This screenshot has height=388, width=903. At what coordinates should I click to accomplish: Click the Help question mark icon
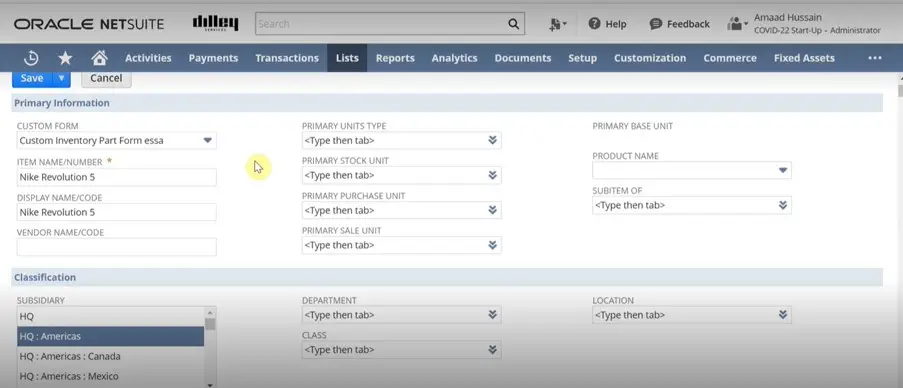(594, 24)
